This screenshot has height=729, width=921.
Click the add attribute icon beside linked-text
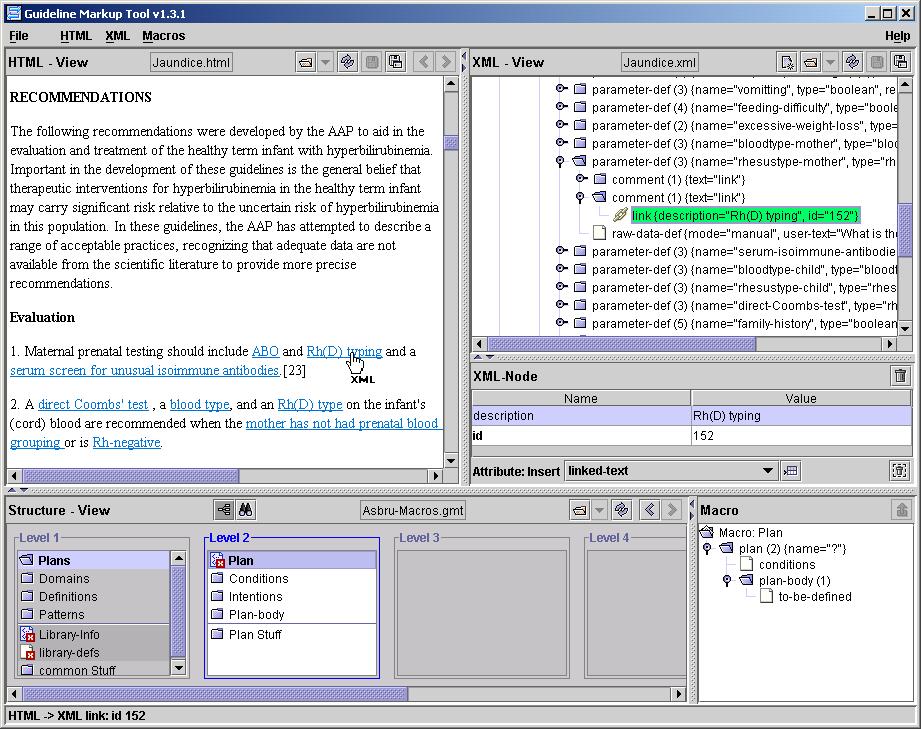pos(791,471)
